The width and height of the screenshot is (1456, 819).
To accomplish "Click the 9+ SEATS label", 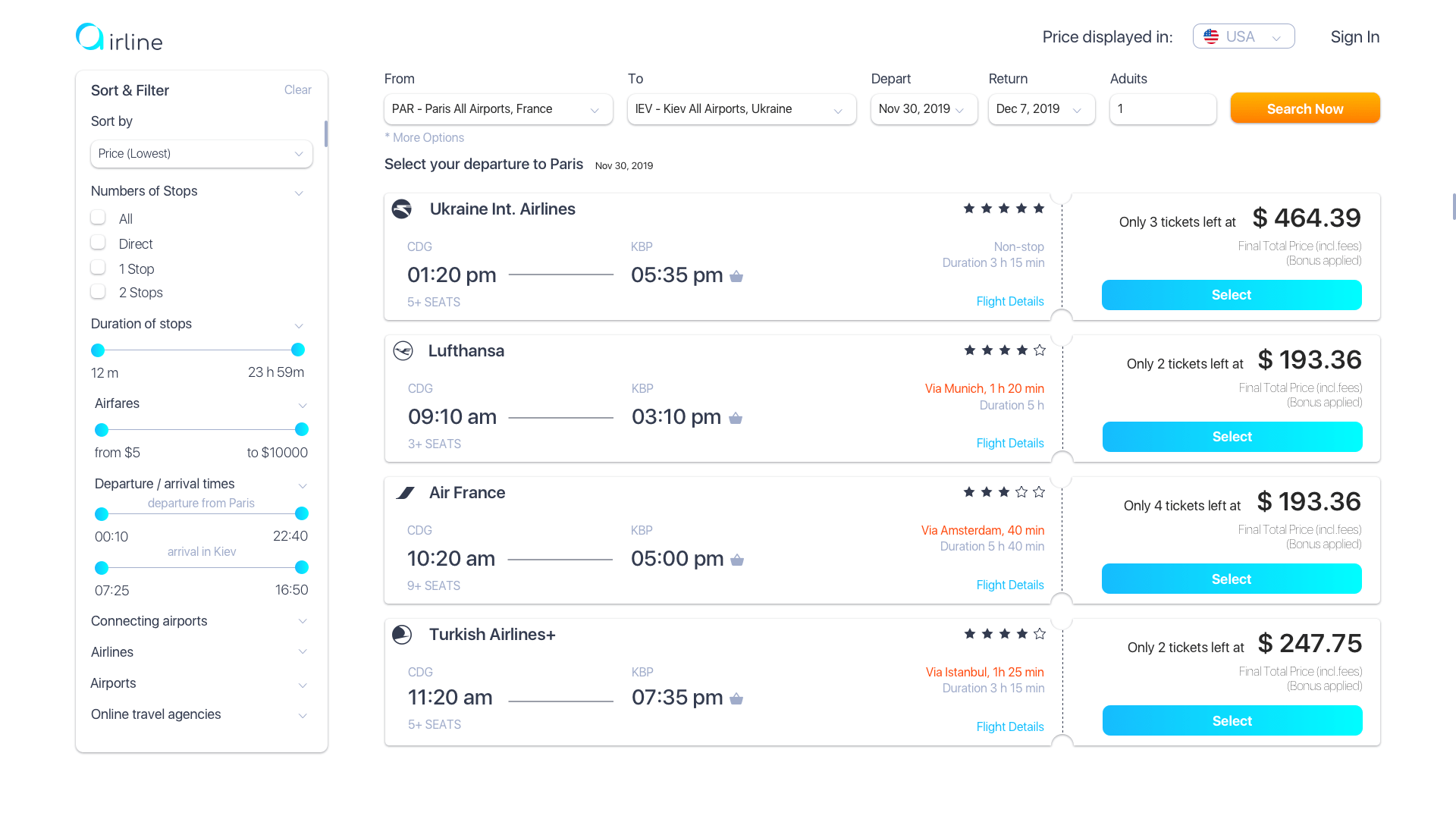I will 434,585.
